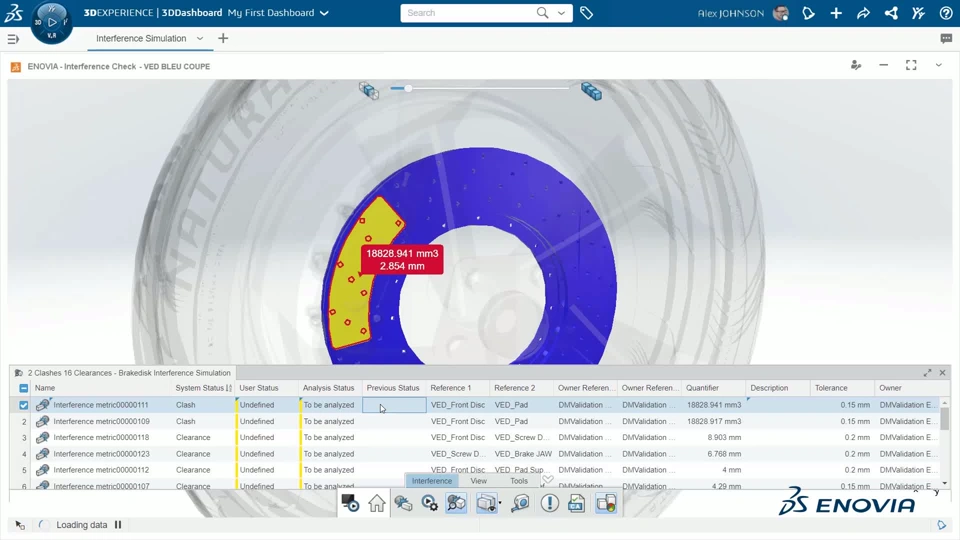Click the Tolerance column header

831,388
